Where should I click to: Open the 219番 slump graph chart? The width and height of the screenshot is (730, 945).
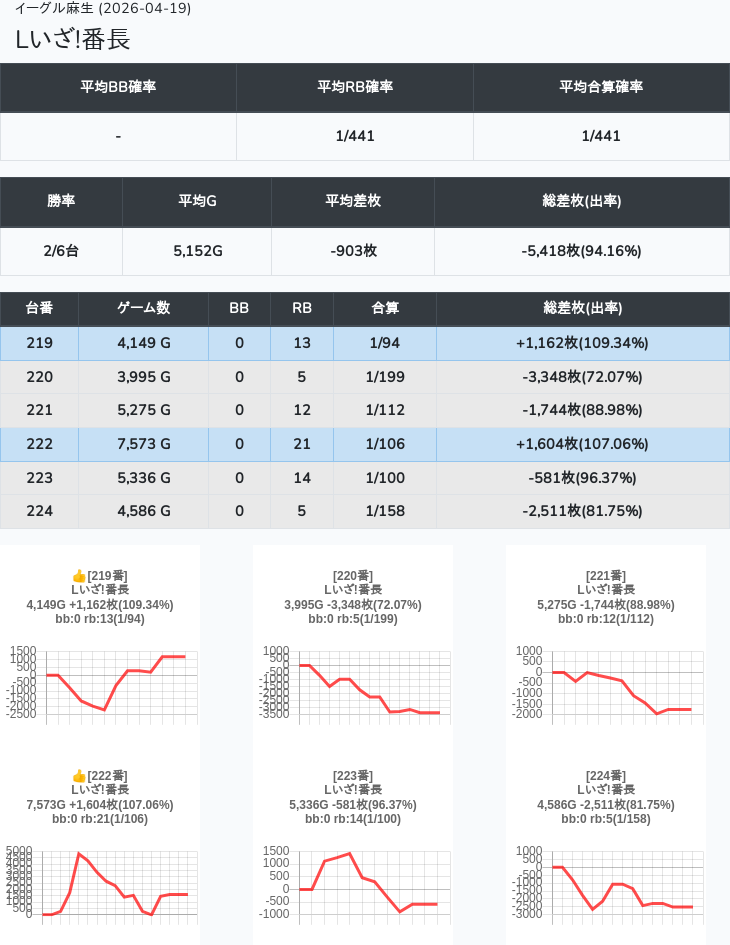(100, 682)
